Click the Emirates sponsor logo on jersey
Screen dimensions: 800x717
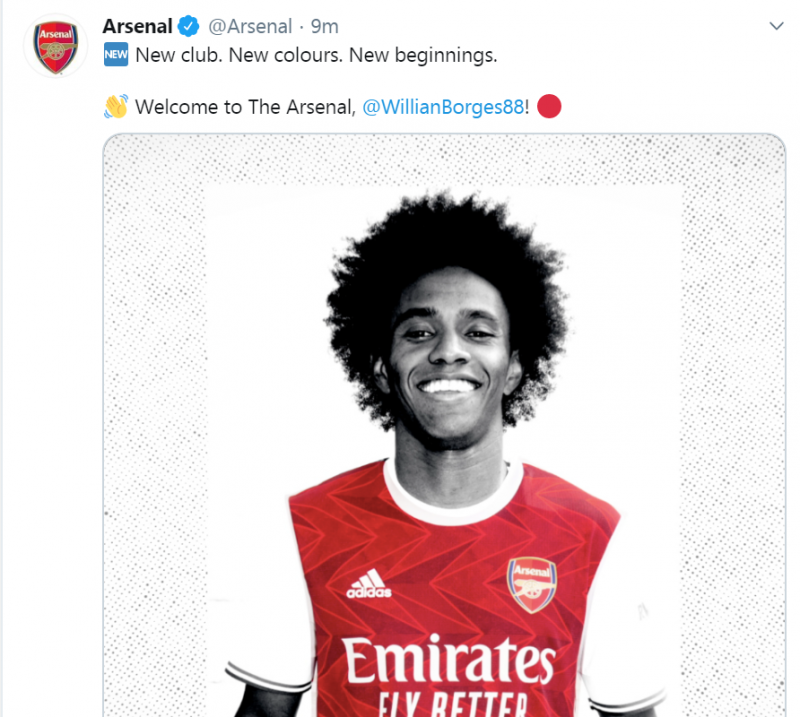pyautogui.click(x=448, y=662)
